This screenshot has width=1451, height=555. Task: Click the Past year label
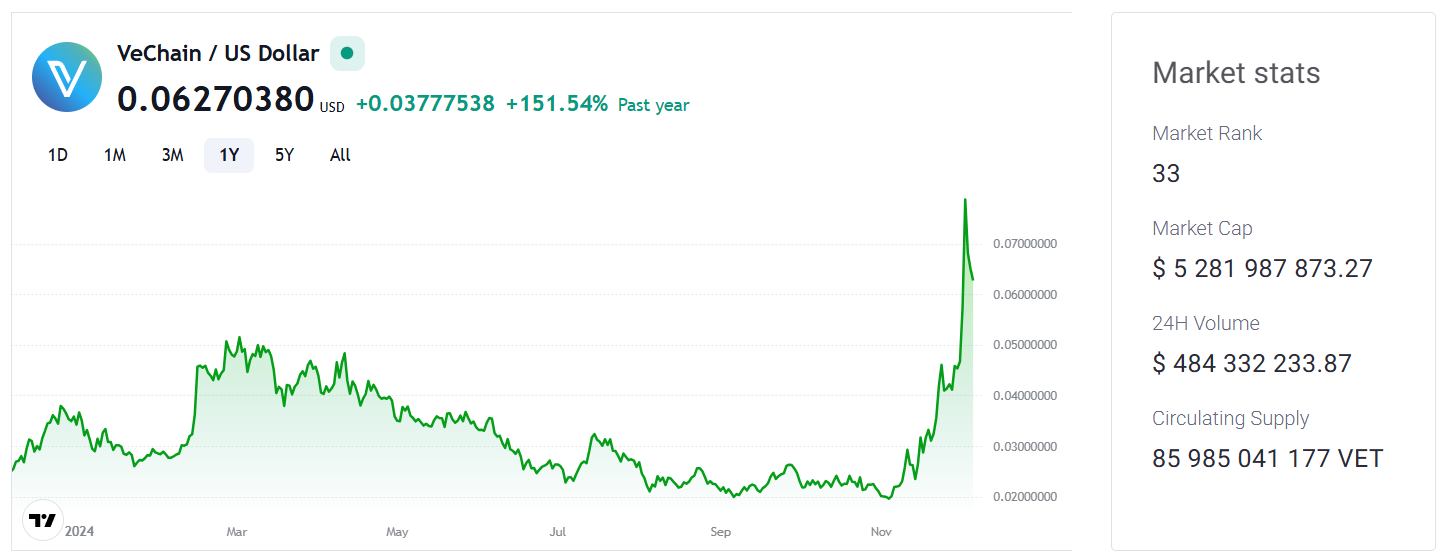[653, 105]
